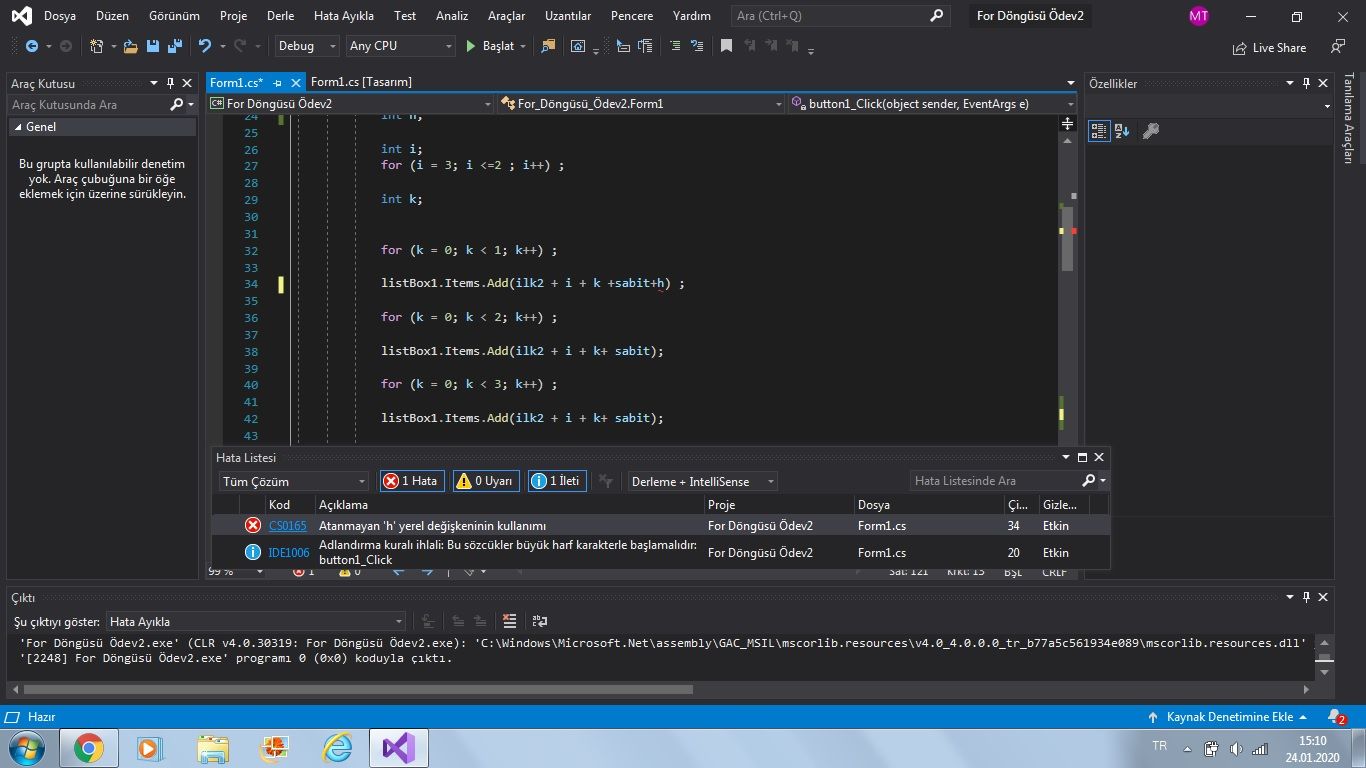Toggle the 0 Uyarı warnings filter
The height and width of the screenshot is (768, 1366).
[x=486, y=481]
